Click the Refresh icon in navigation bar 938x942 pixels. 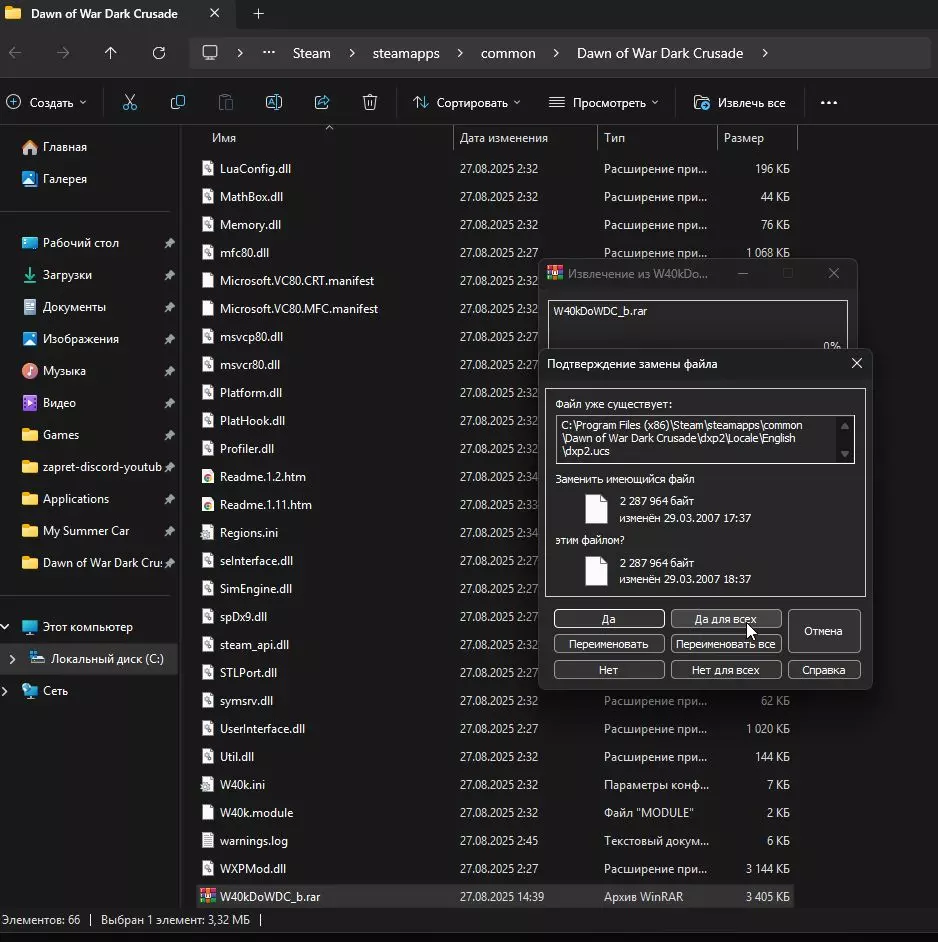(x=159, y=53)
